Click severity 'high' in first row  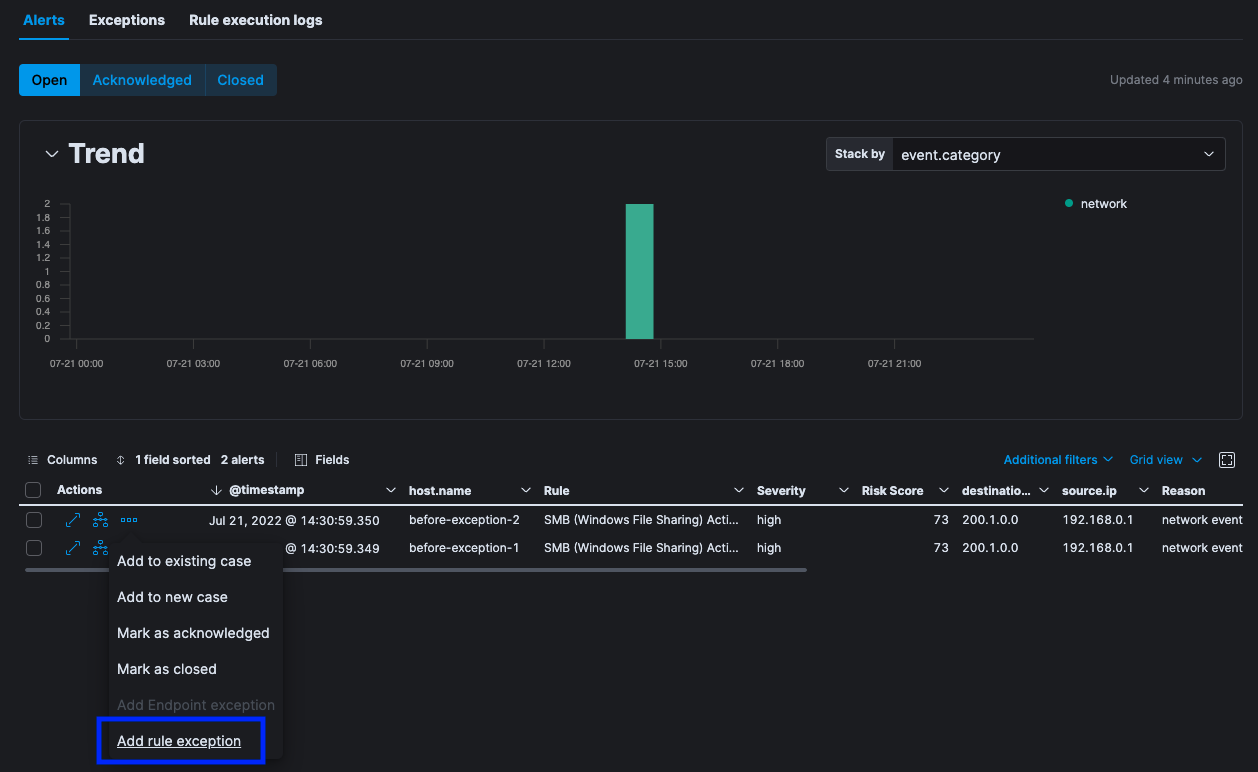pyautogui.click(x=769, y=520)
